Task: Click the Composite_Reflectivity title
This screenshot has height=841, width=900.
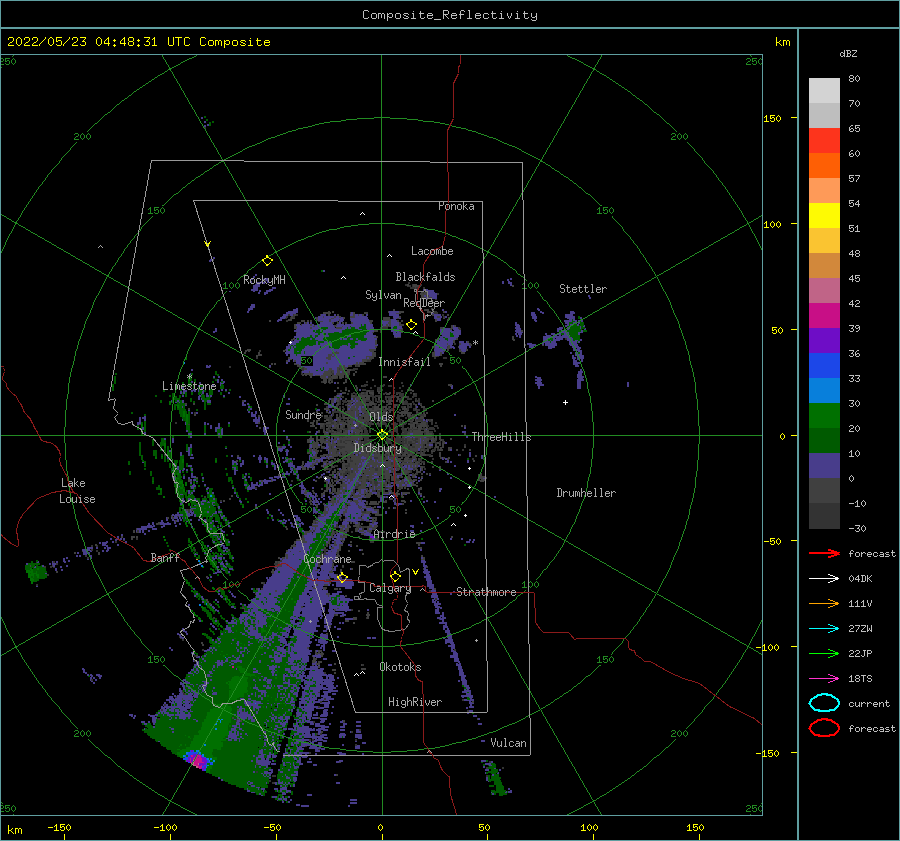Action: click(450, 15)
